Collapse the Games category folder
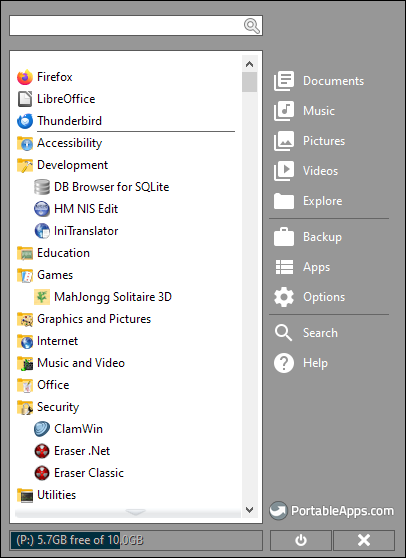 click(25, 275)
